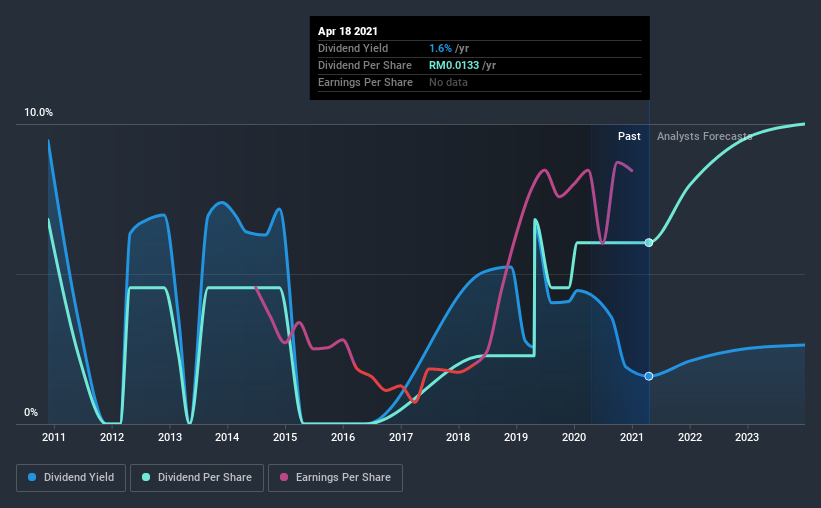Click the 2014 year label on axis
This screenshot has width=821, height=508.
(x=227, y=437)
